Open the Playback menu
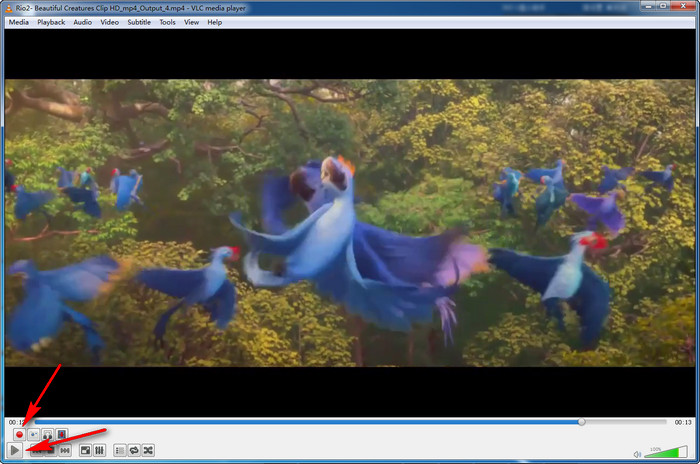 click(51, 22)
